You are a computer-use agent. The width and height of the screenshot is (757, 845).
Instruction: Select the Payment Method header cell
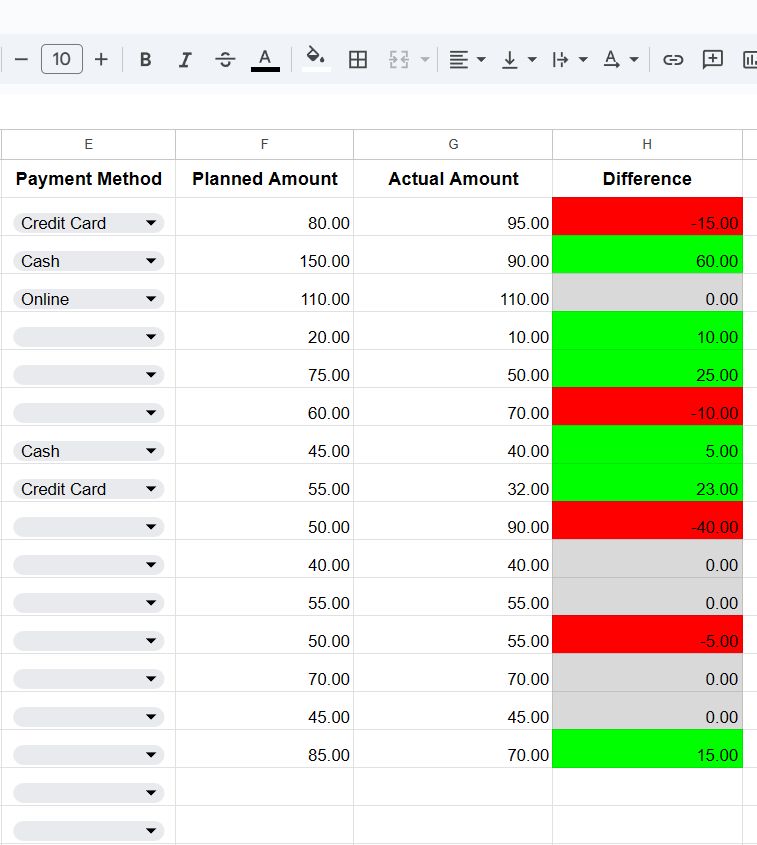point(88,178)
